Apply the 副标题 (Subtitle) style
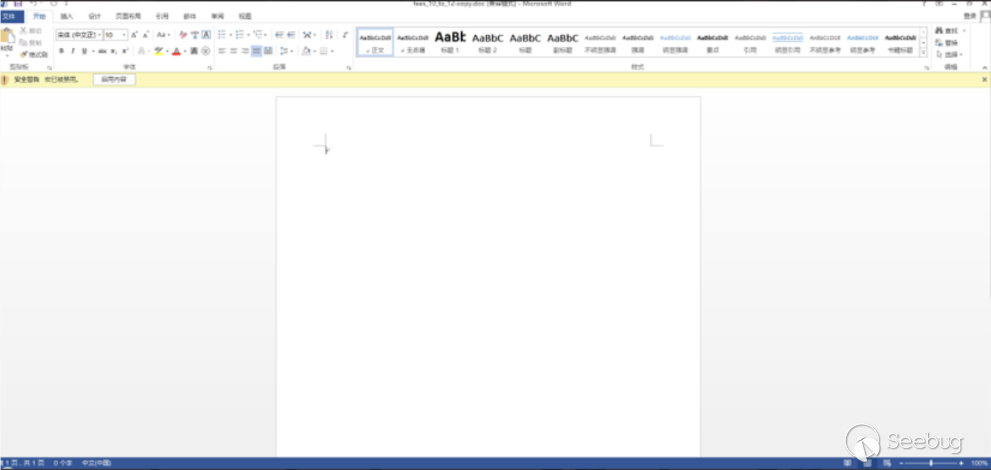991x470 pixels. point(562,42)
